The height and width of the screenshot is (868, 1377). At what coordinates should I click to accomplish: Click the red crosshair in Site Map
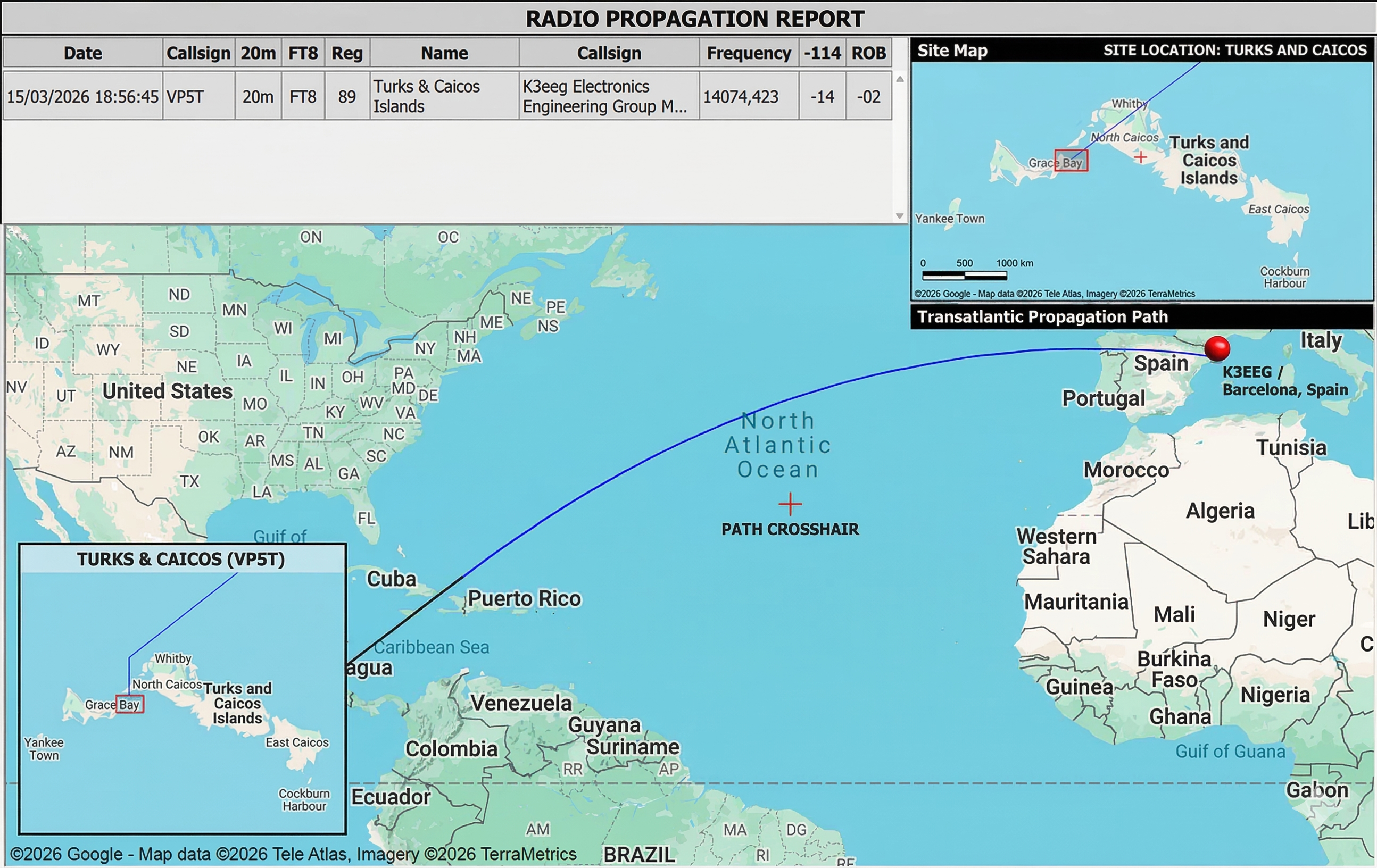coord(1140,157)
